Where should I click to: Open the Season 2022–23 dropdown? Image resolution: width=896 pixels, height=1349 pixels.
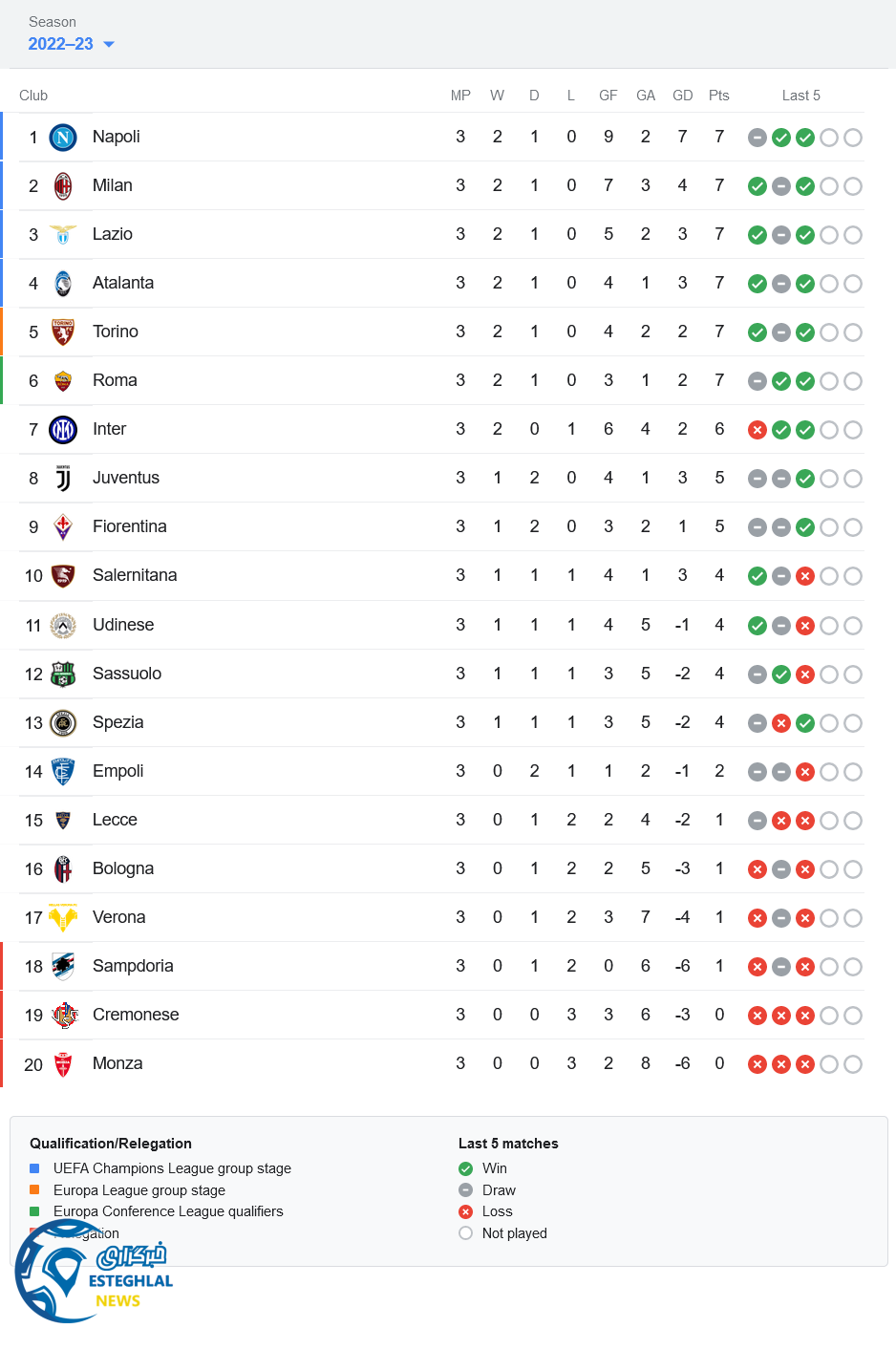click(61, 44)
